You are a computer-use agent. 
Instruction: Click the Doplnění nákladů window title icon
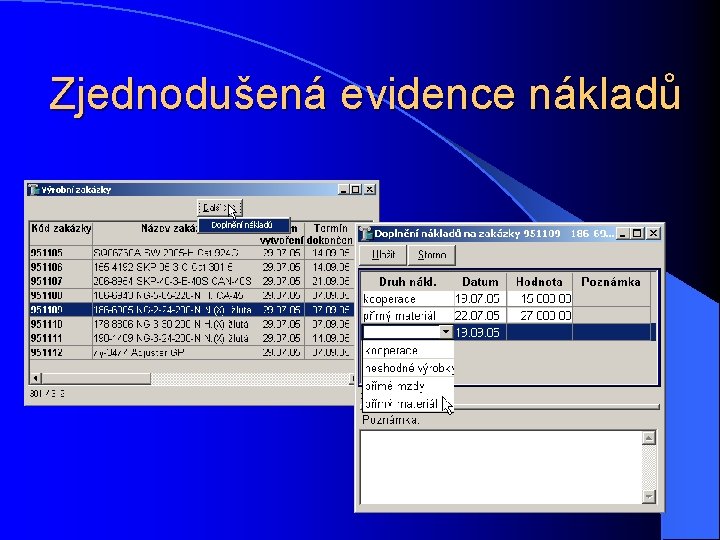point(366,233)
